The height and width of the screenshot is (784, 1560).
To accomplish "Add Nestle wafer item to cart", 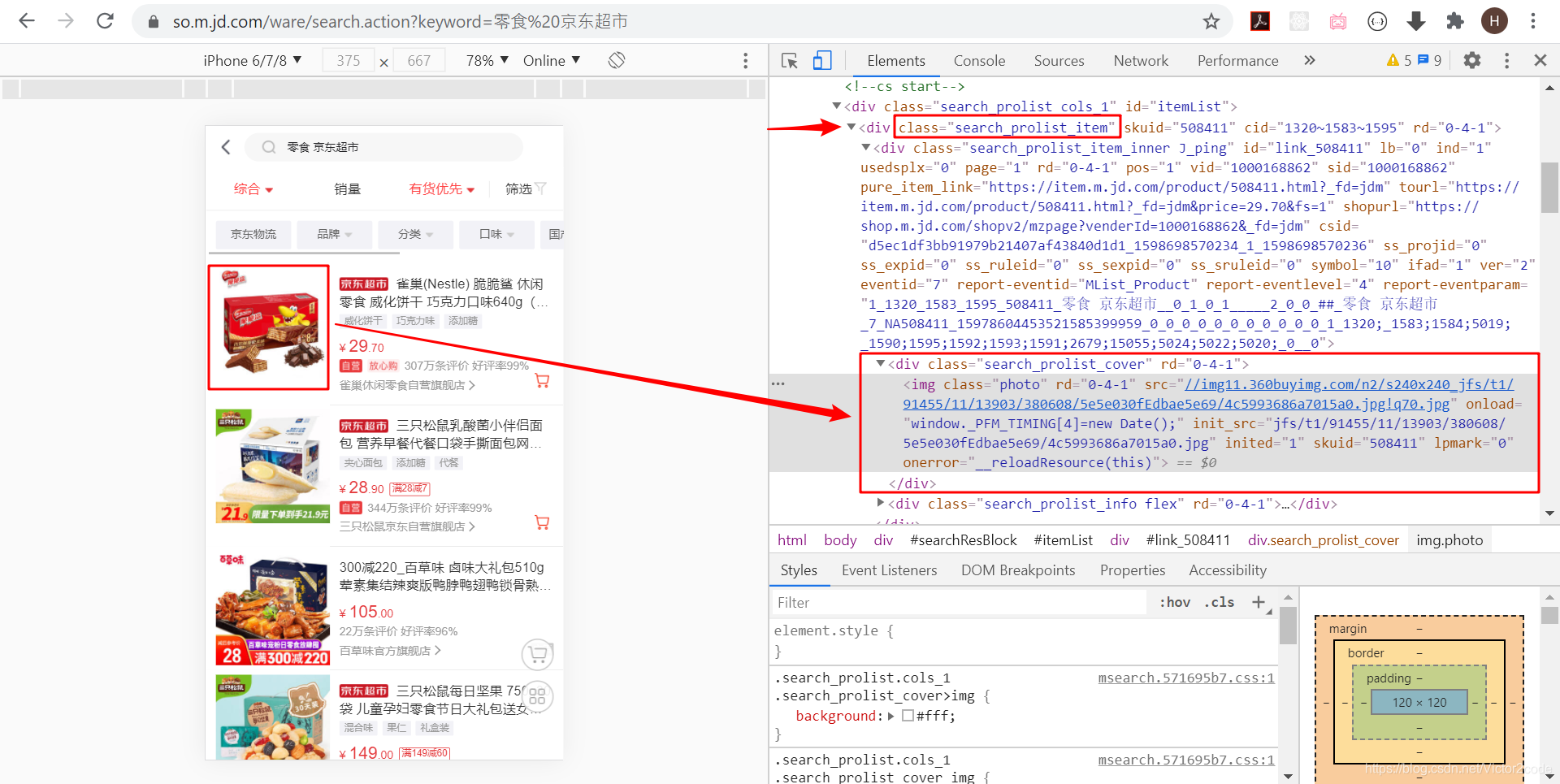I will pyautogui.click(x=542, y=380).
